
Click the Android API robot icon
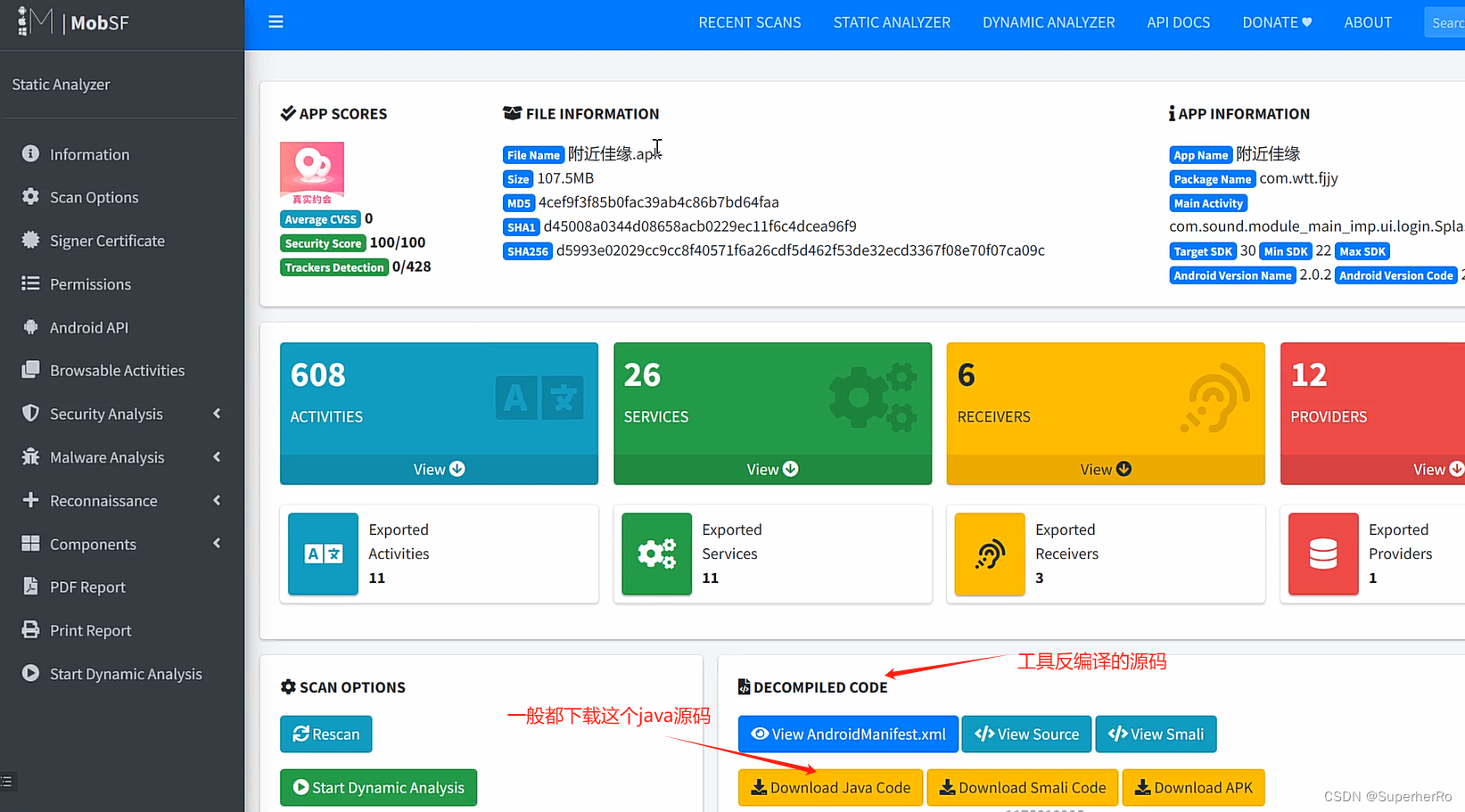30,327
